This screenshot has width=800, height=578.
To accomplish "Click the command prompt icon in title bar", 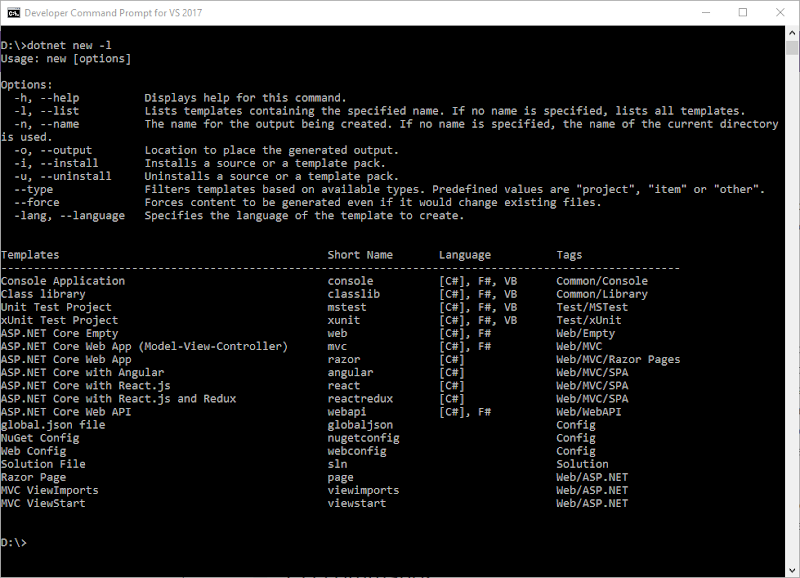I will (13, 13).
